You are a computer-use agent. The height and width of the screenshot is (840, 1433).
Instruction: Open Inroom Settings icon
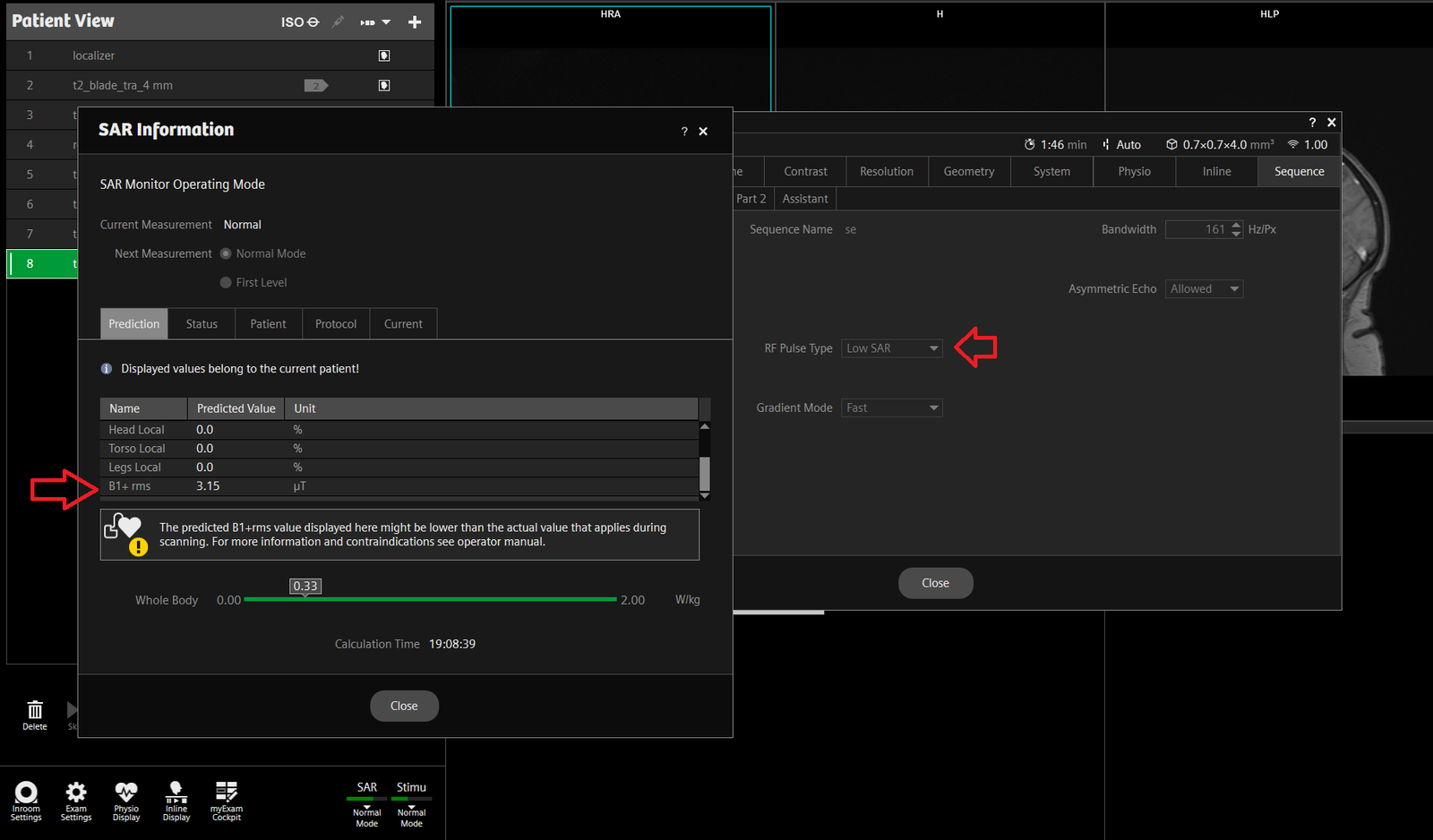(x=26, y=800)
